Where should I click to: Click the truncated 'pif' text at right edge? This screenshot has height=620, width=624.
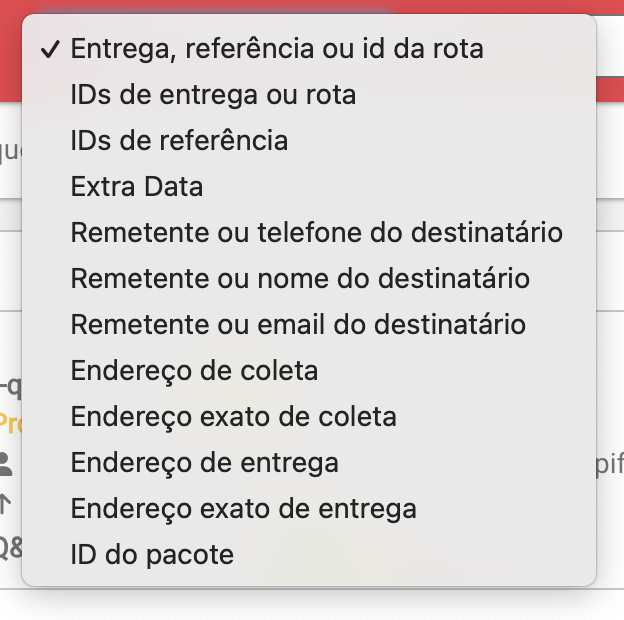610,464
